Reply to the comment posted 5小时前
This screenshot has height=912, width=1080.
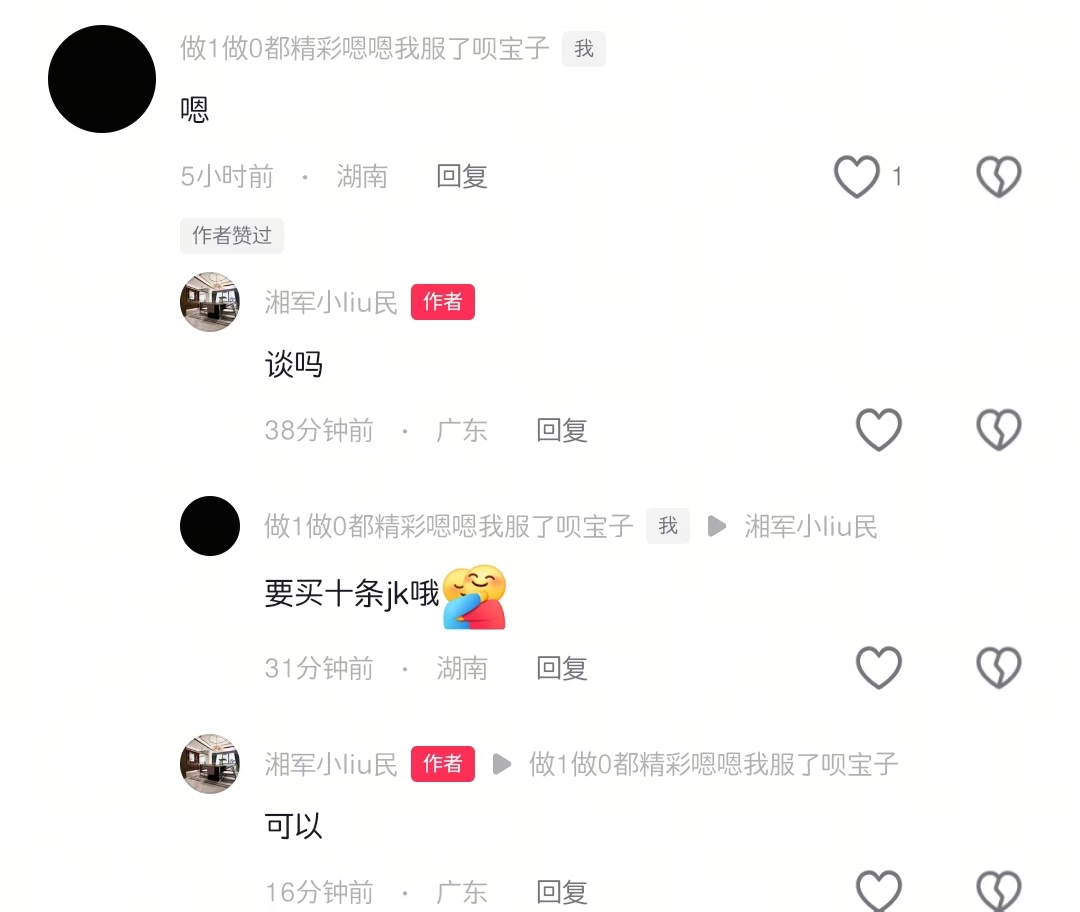pyautogui.click(x=461, y=176)
